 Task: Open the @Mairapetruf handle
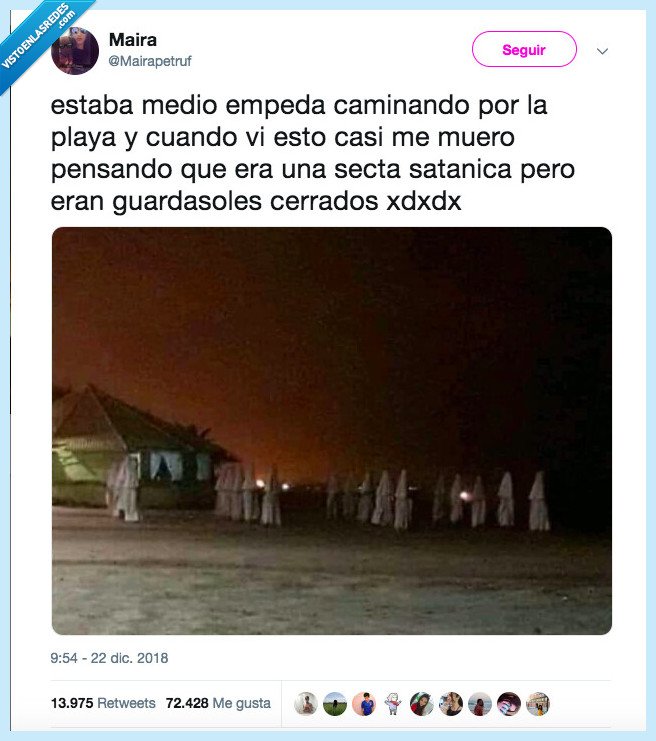pos(150,61)
